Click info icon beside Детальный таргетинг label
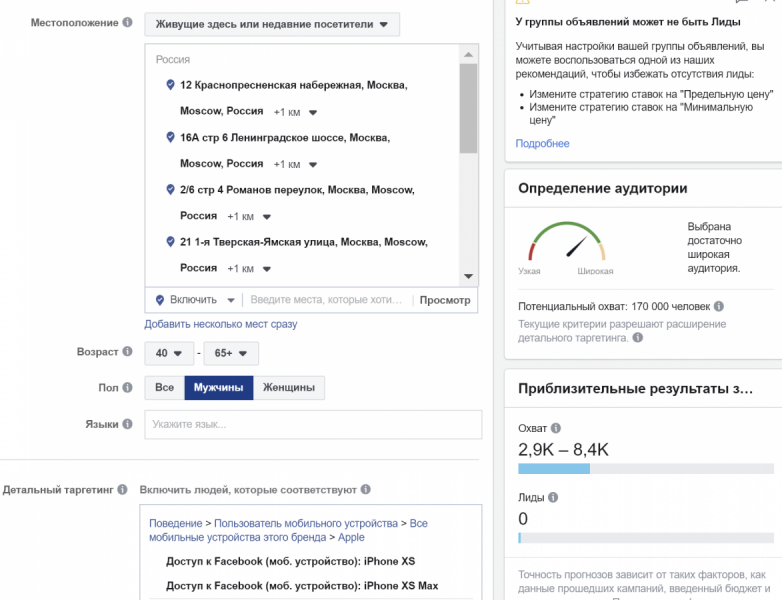The width and height of the screenshot is (782, 600). coord(123,490)
